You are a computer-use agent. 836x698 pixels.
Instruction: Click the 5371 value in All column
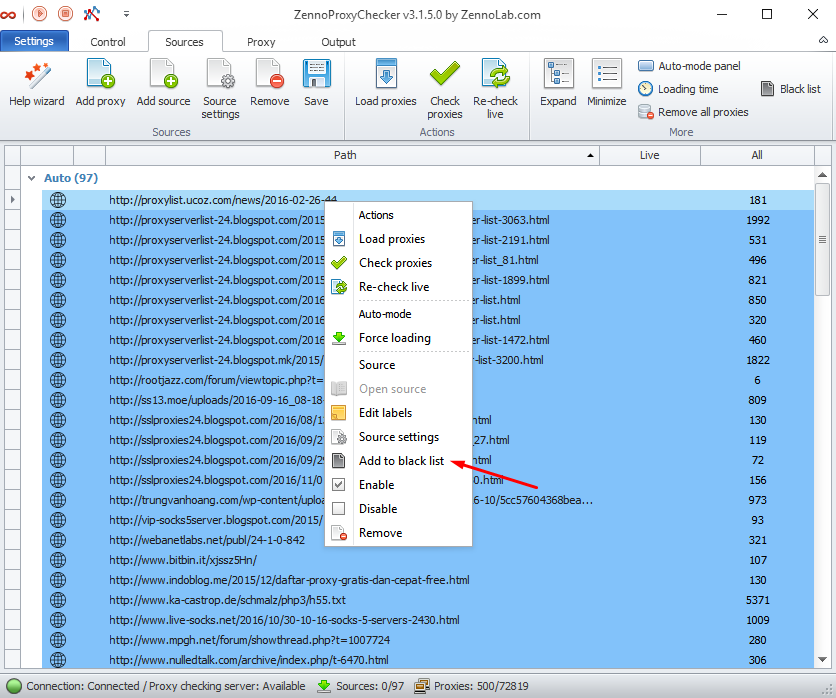point(757,600)
